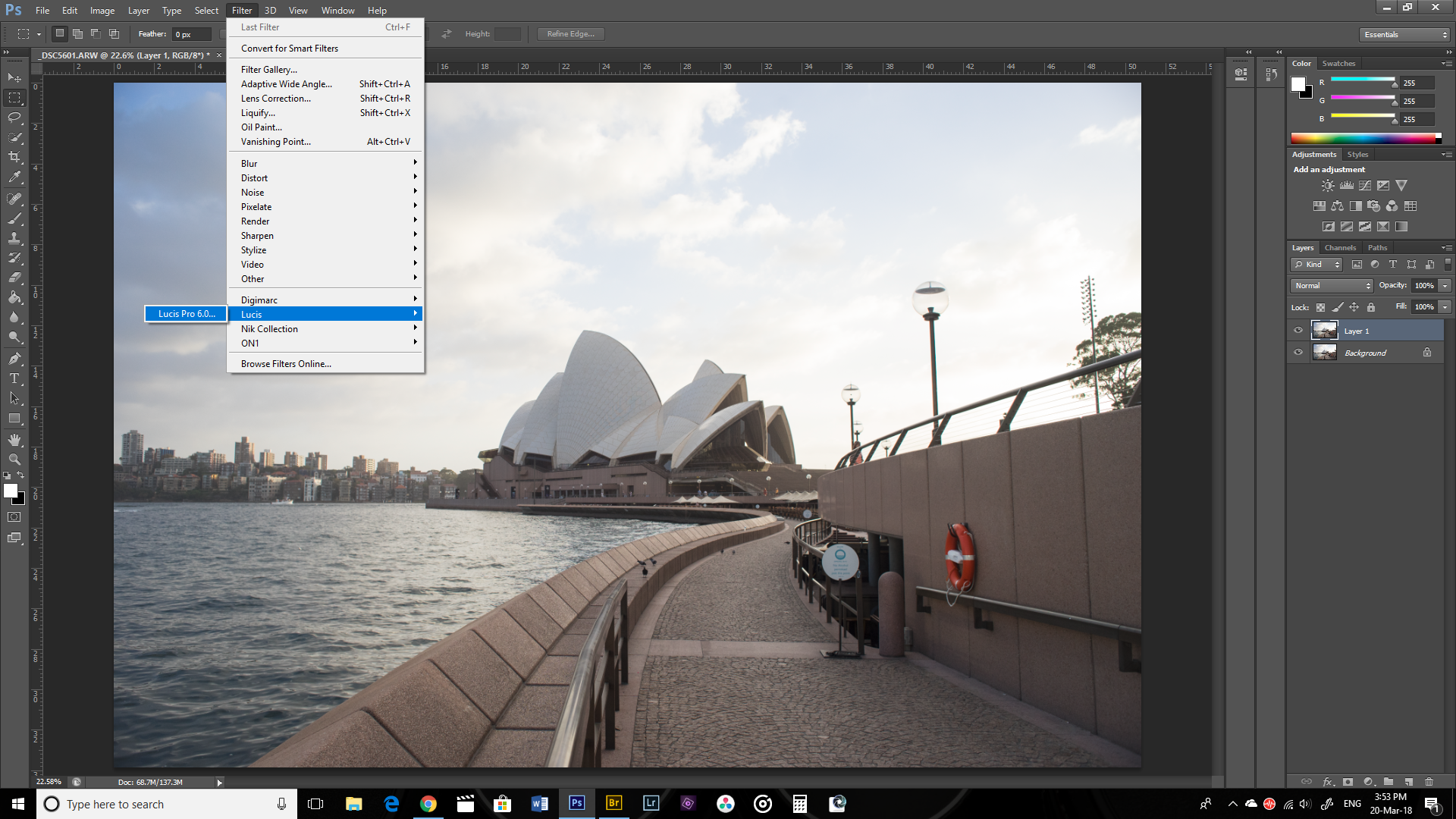Select the Crop tool
This screenshot has width=1456, height=819.
(14, 157)
